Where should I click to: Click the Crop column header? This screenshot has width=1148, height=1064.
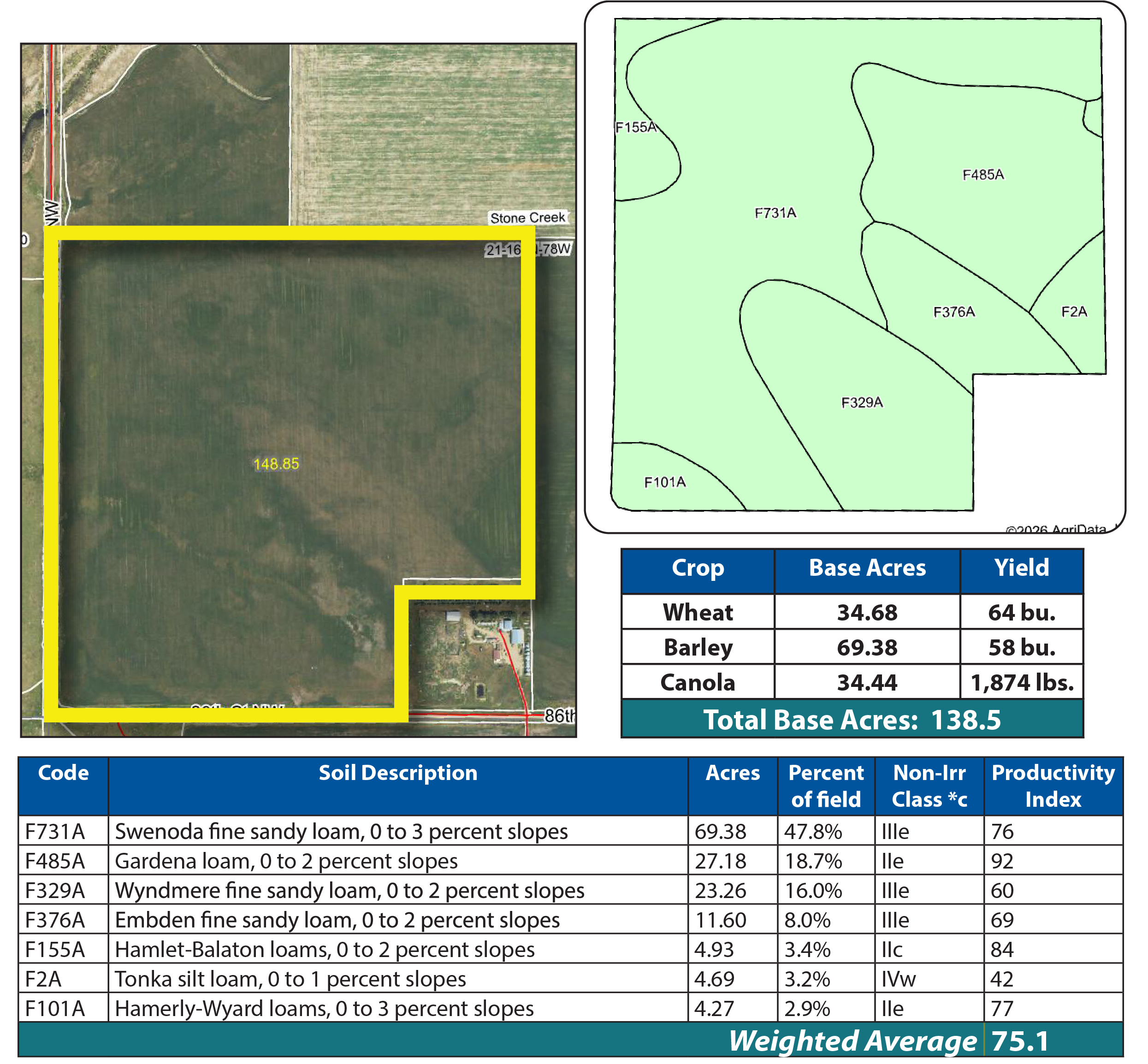tap(697, 568)
